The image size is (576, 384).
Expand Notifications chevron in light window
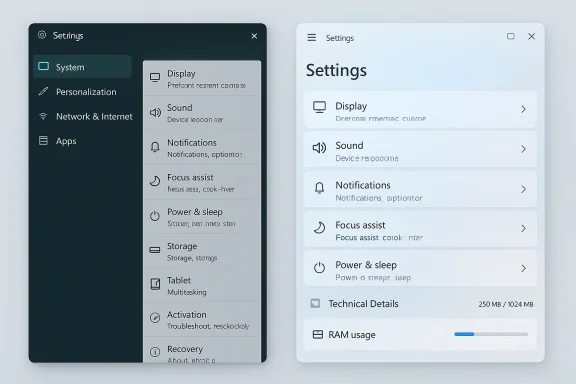(x=523, y=189)
